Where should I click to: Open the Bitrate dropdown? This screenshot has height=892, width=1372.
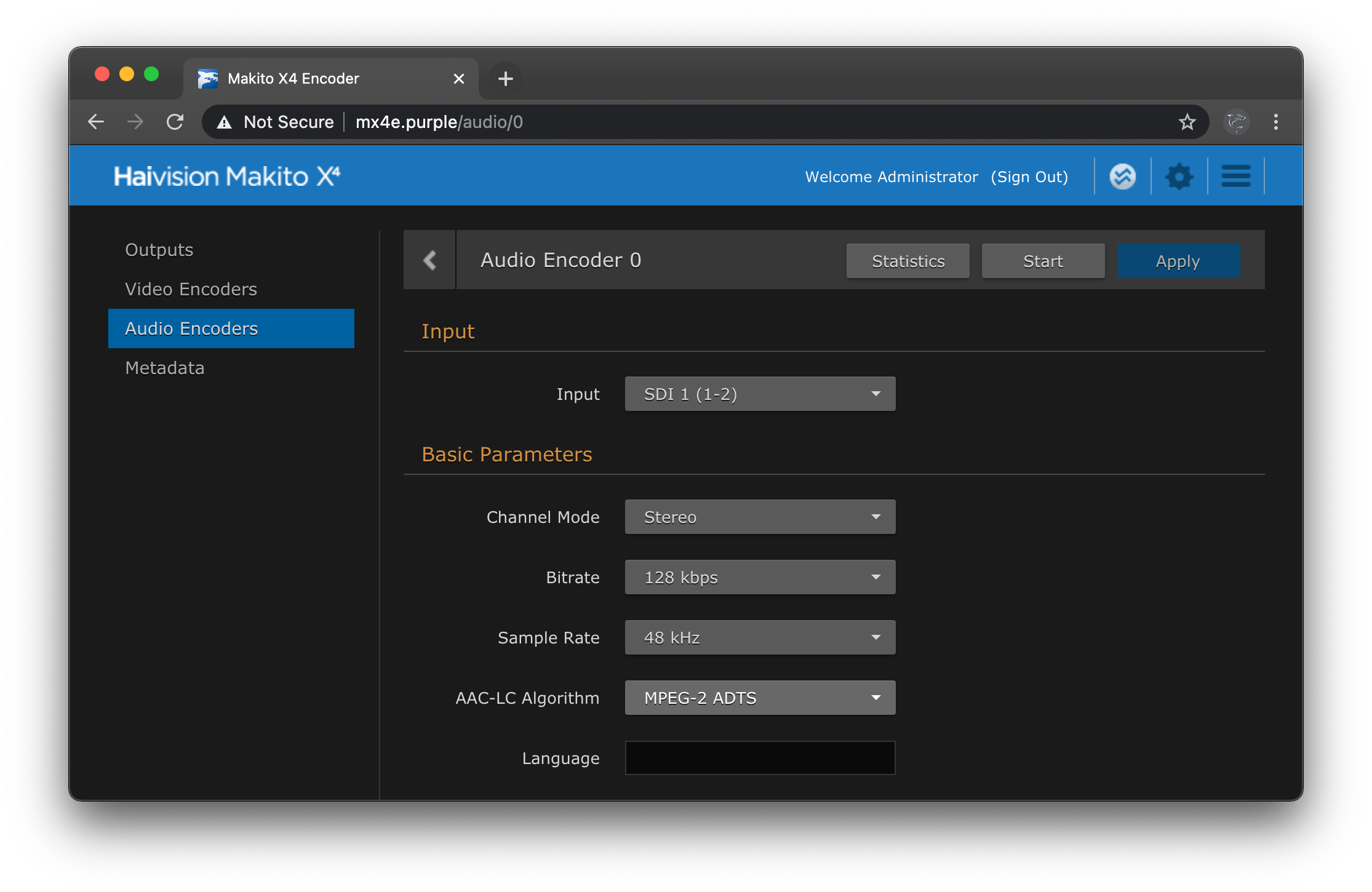click(x=760, y=577)
